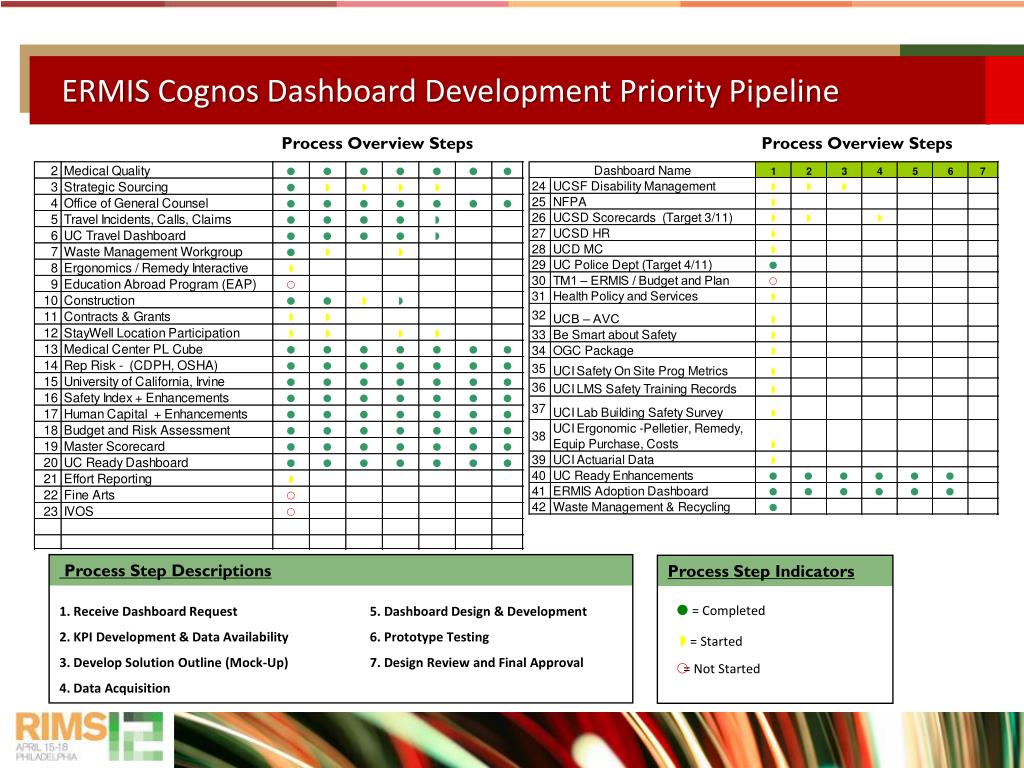Select the UC Ready Enhancements row name
1024x768 pixels.
pyautogui.click(x=623, y=475)
